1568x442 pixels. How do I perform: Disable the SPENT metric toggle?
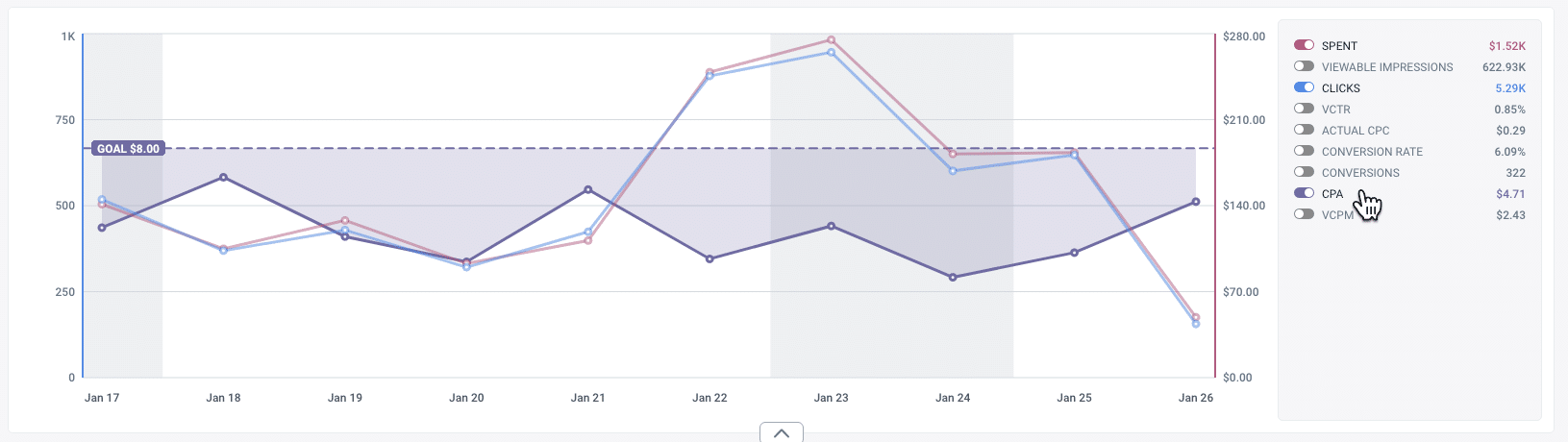point(1304,45)
